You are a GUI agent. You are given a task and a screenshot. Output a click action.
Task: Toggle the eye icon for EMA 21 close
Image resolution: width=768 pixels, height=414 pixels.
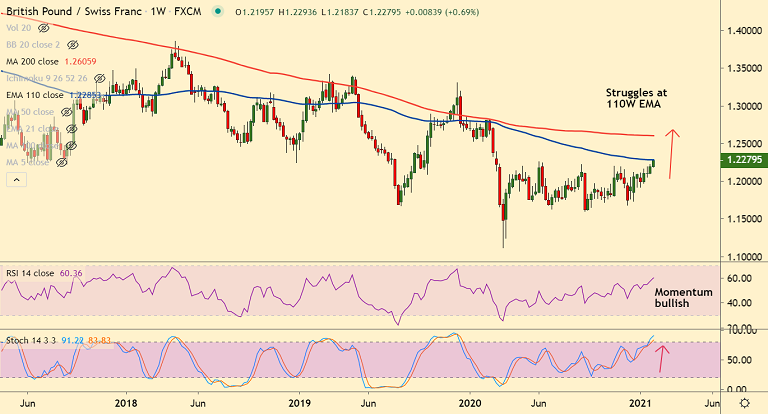[x=72, y=129]
